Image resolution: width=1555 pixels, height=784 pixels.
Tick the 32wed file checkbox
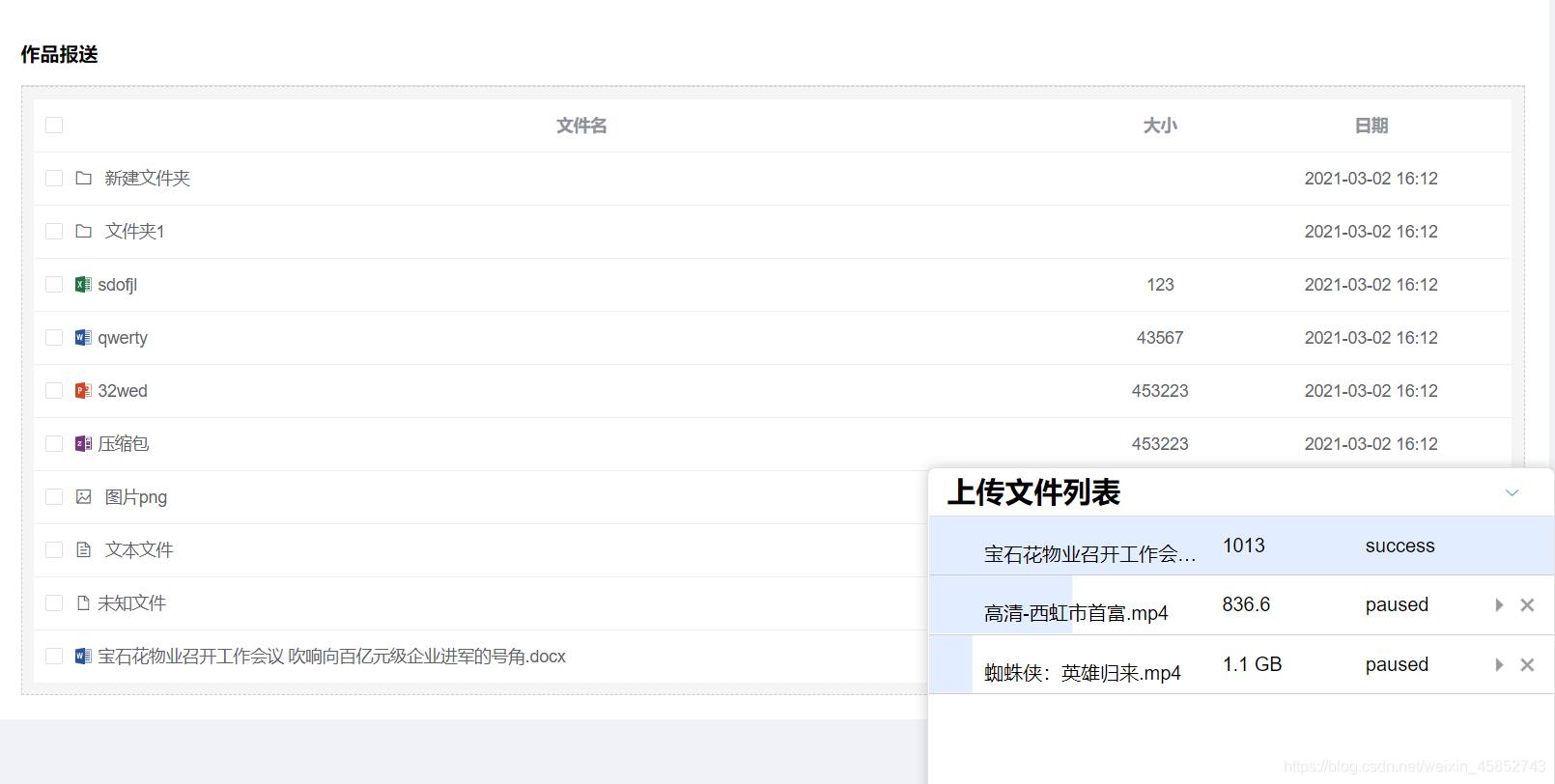(54, 390)
